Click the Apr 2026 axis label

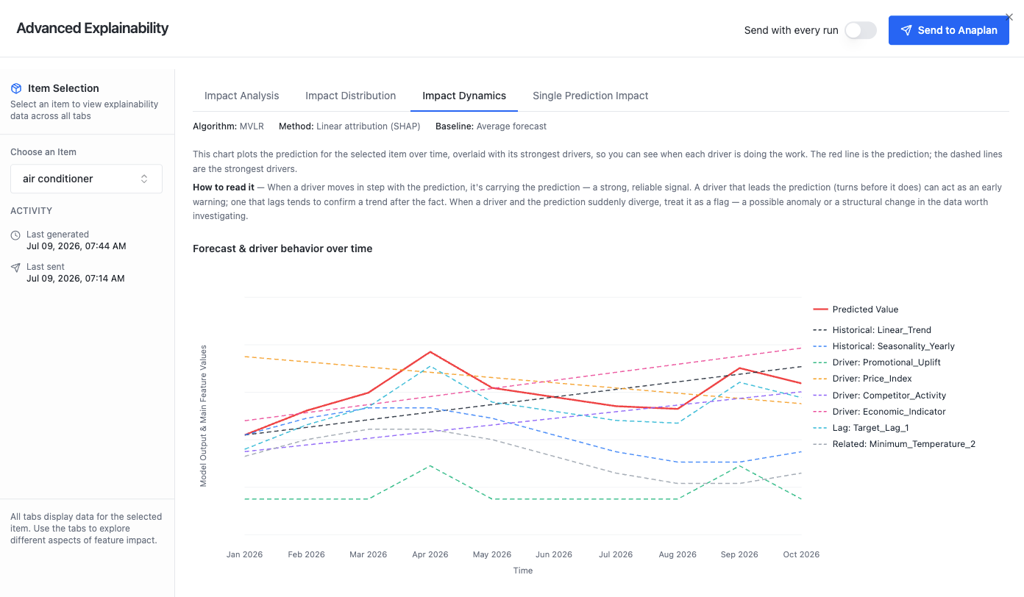pyautogui.click(x=430, y=555)
